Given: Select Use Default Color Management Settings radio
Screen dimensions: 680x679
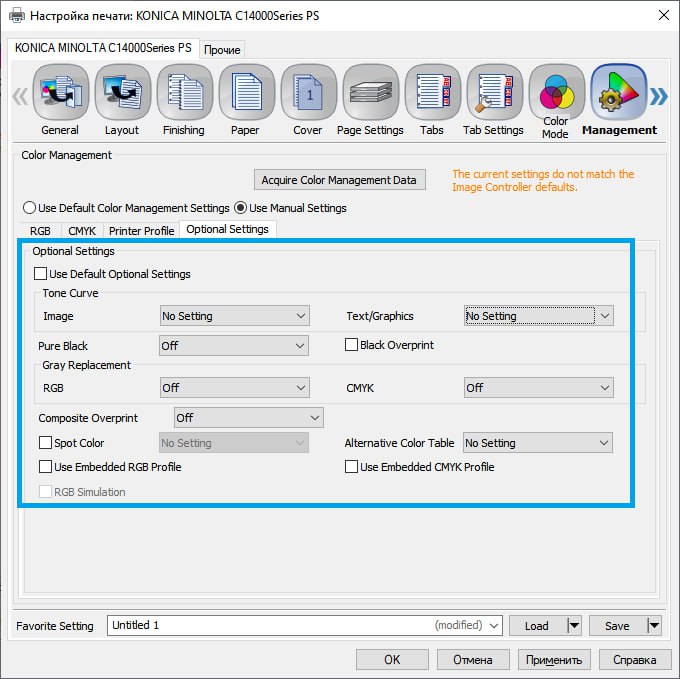Looking at the screenshot, I should click(x=29, y=208).
